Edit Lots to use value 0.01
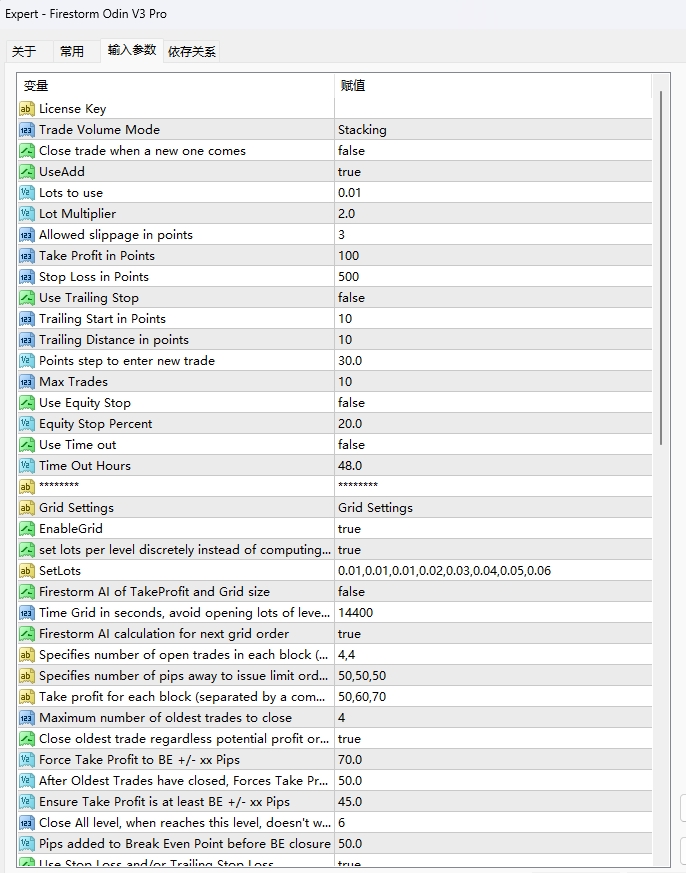This screenshot has height=873, width=686. point(493,193)
